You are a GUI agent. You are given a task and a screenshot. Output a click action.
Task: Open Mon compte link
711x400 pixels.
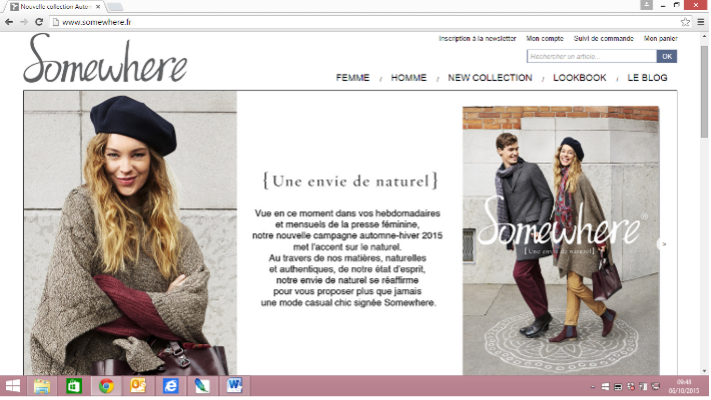tap(545, 39)
